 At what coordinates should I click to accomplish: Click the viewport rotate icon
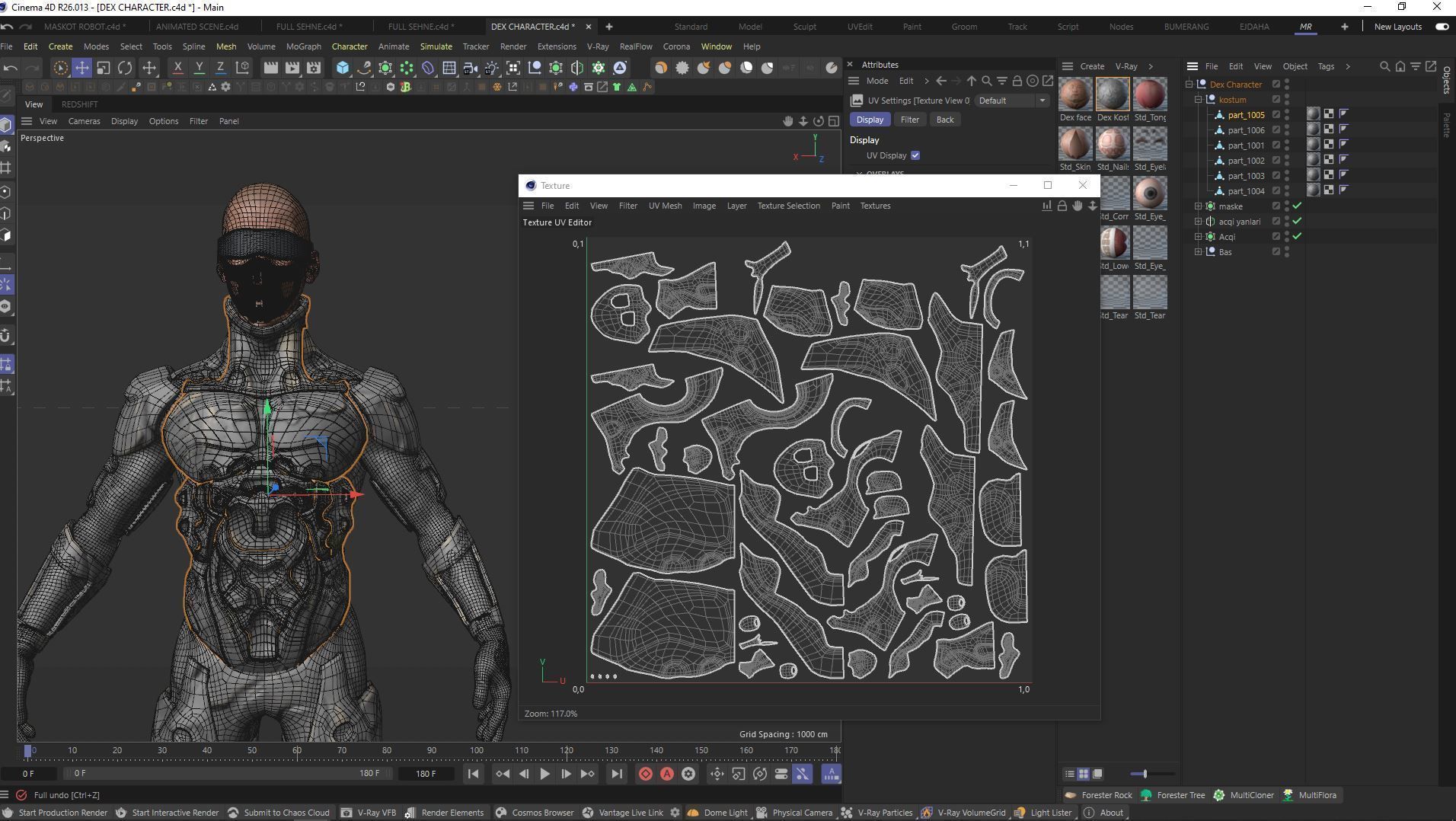tap(818, 121)
